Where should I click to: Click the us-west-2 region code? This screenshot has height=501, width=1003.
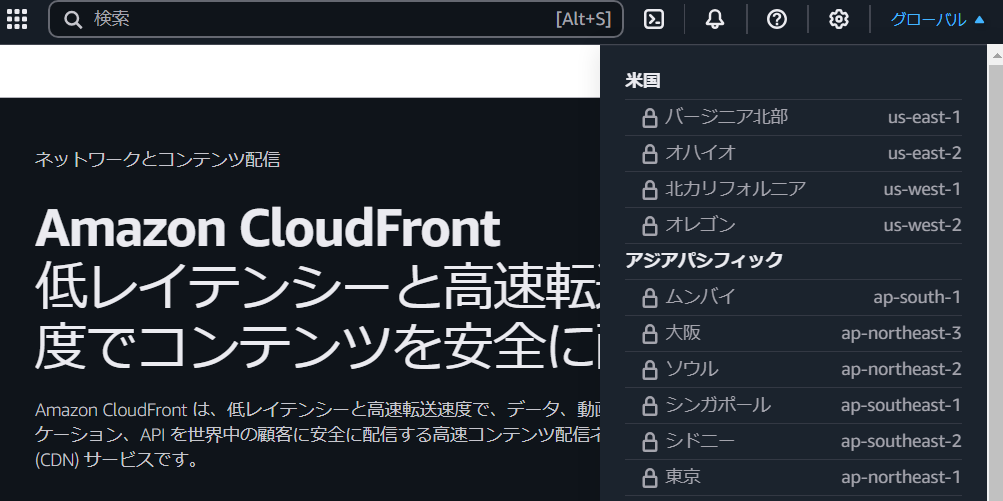[x=922, y=225]
